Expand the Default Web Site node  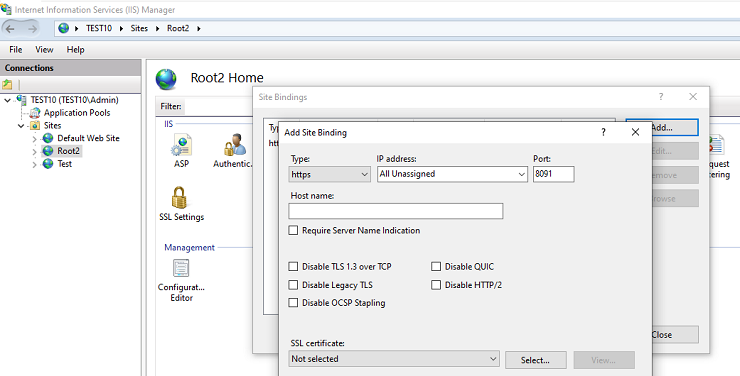pos(34,139)
